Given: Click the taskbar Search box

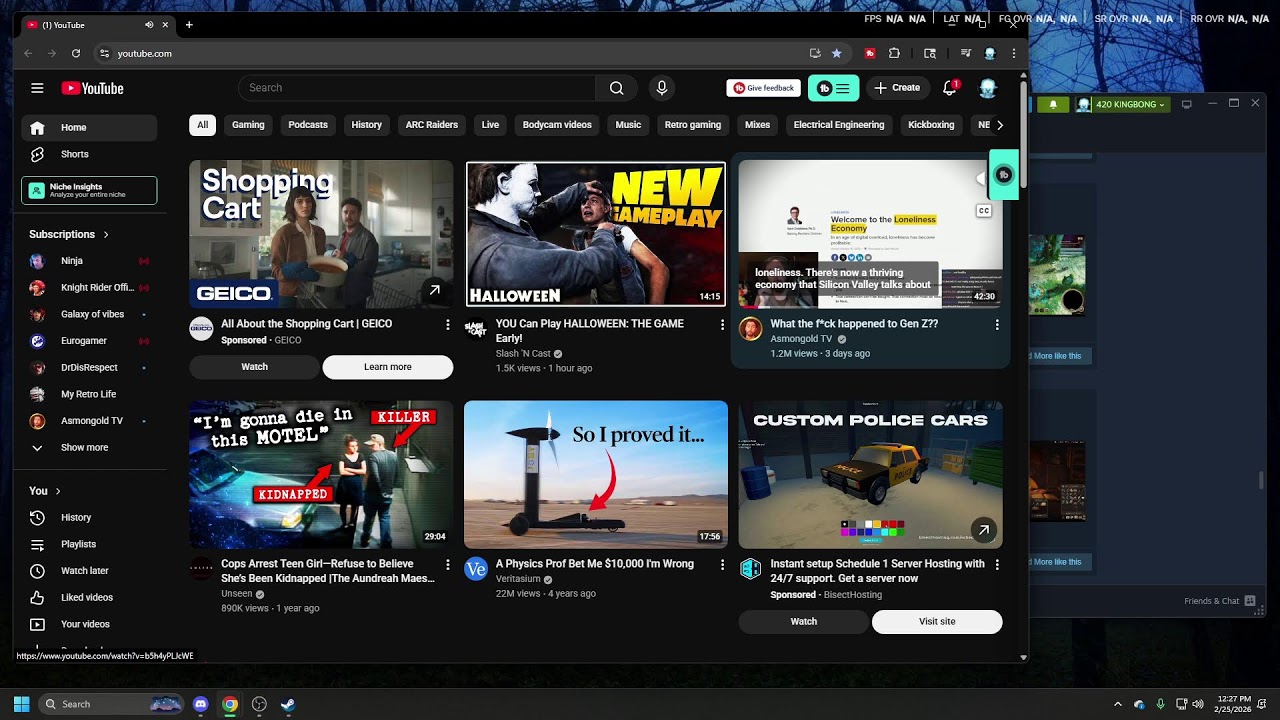Looking at the screenshot, I should 111,704.
